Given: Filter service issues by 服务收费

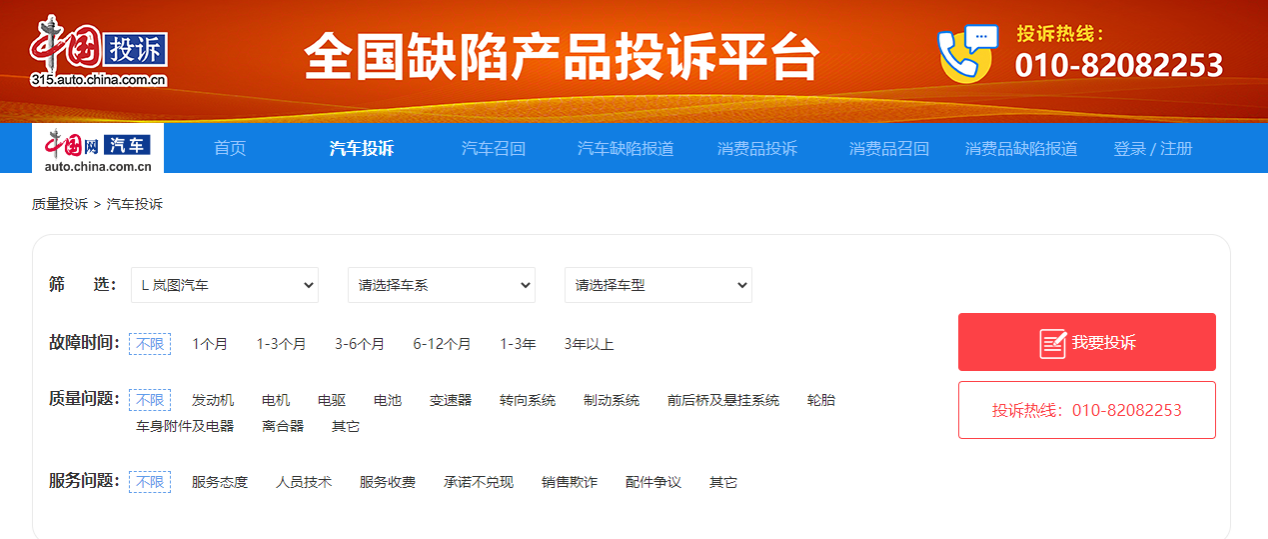Looking at the screenshot, I should (388, 482).
